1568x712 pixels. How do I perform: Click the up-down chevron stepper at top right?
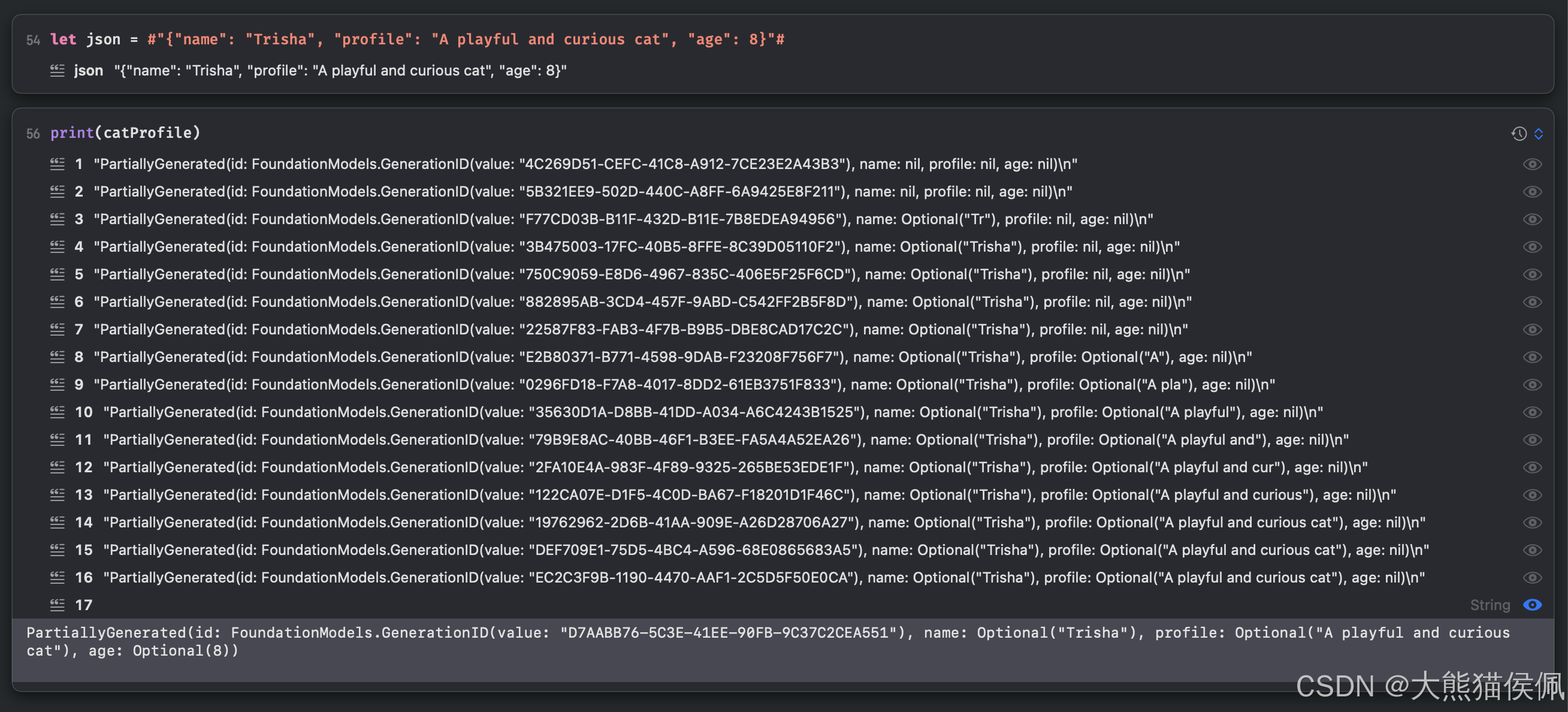1538,134
